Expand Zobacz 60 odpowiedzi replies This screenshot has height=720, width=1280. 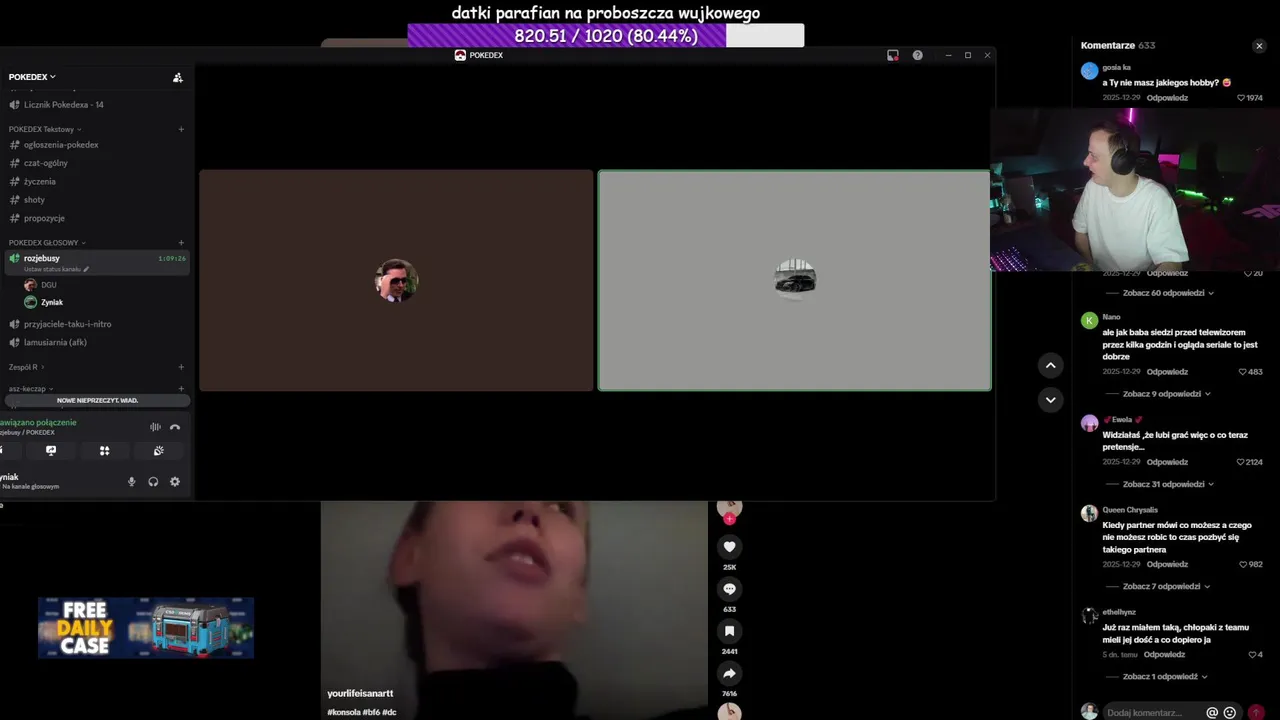pyautogui.click(x=1168, y=293)
